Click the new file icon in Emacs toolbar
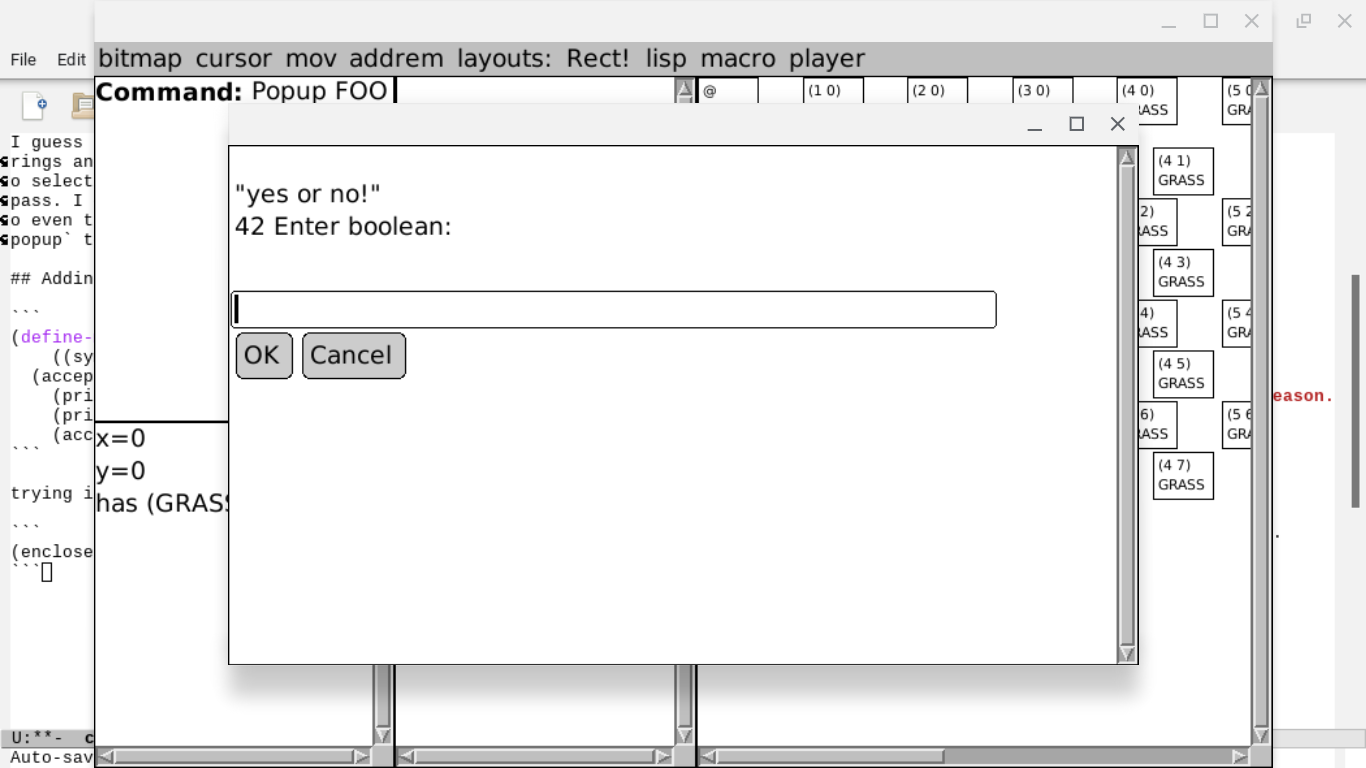Image resolution: width=1366 pixels, height=768 pixels. pyautogui.click(x=35, y=105)
